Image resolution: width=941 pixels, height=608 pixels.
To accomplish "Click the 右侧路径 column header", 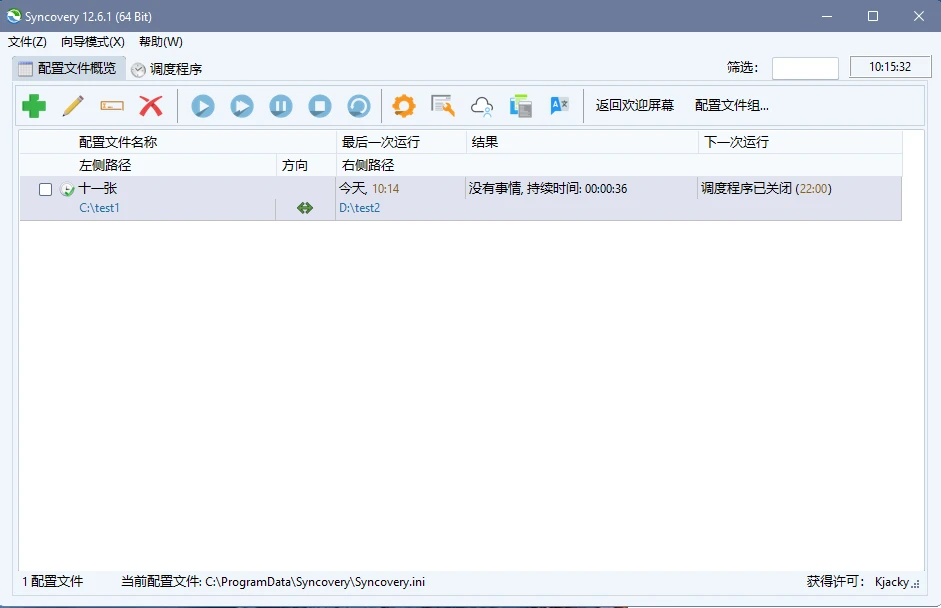I will click(x=619, y=165).
